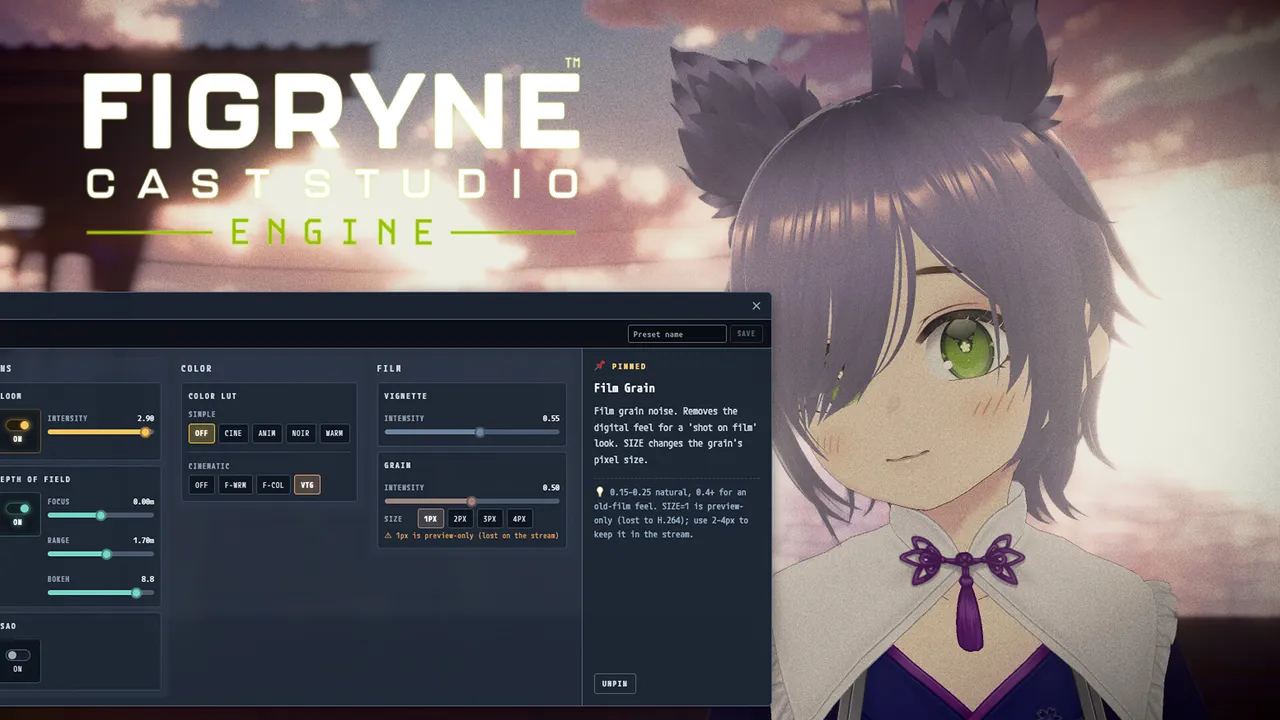Click the vignette intensity value 0.55
The width and height of the screenshot is (1280, 720).
[x=551, y=418]
